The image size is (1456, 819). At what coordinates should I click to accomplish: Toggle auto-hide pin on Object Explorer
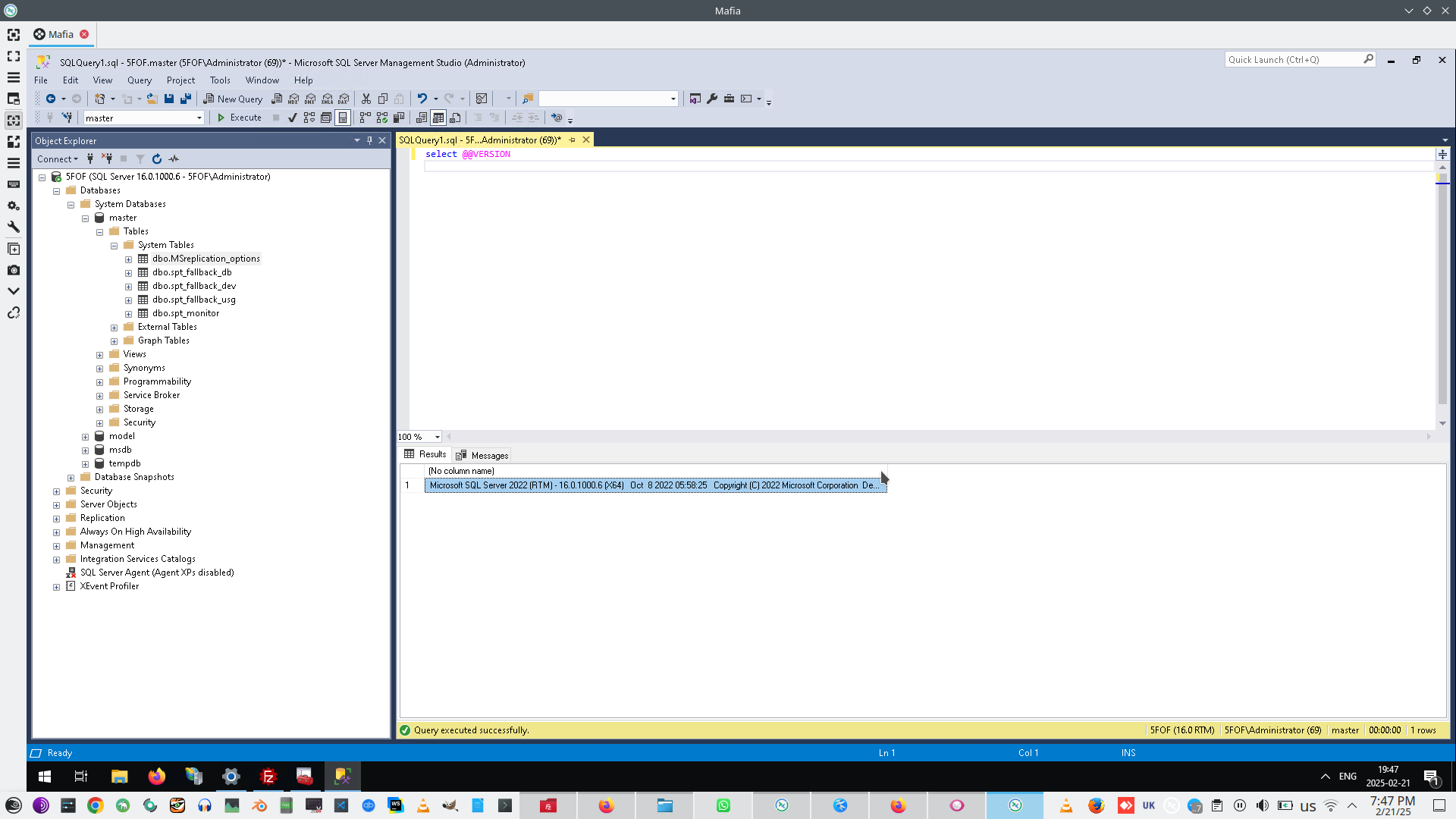[369, 140]
